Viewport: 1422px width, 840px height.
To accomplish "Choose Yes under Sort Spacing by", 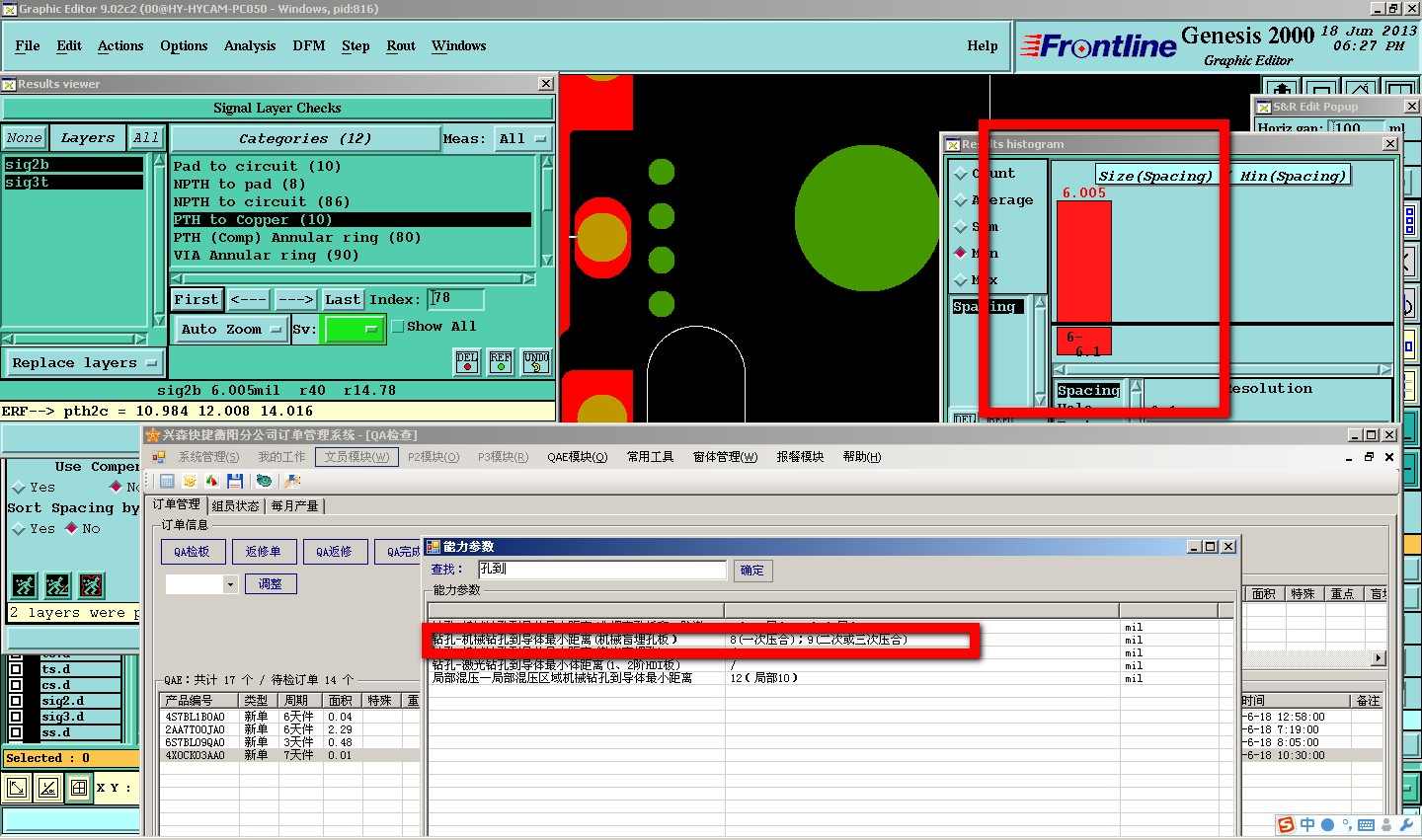I will [x=19, y=529].
